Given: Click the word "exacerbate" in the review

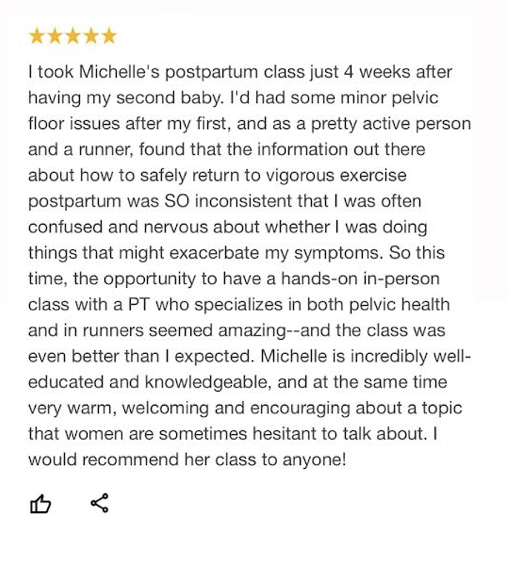Looking at the screenshot, I should [214, 253].
